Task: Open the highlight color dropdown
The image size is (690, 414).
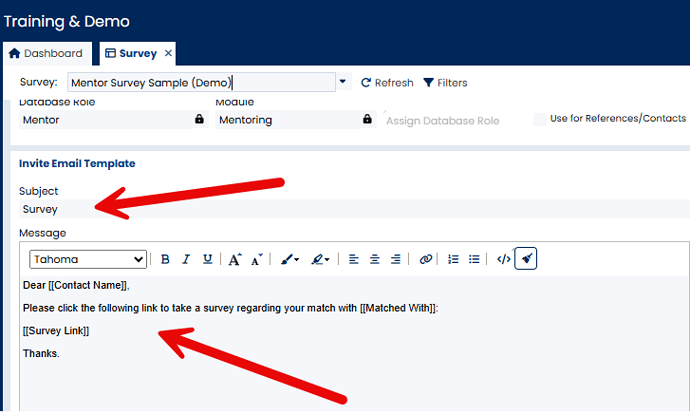Action: point(321,259)
